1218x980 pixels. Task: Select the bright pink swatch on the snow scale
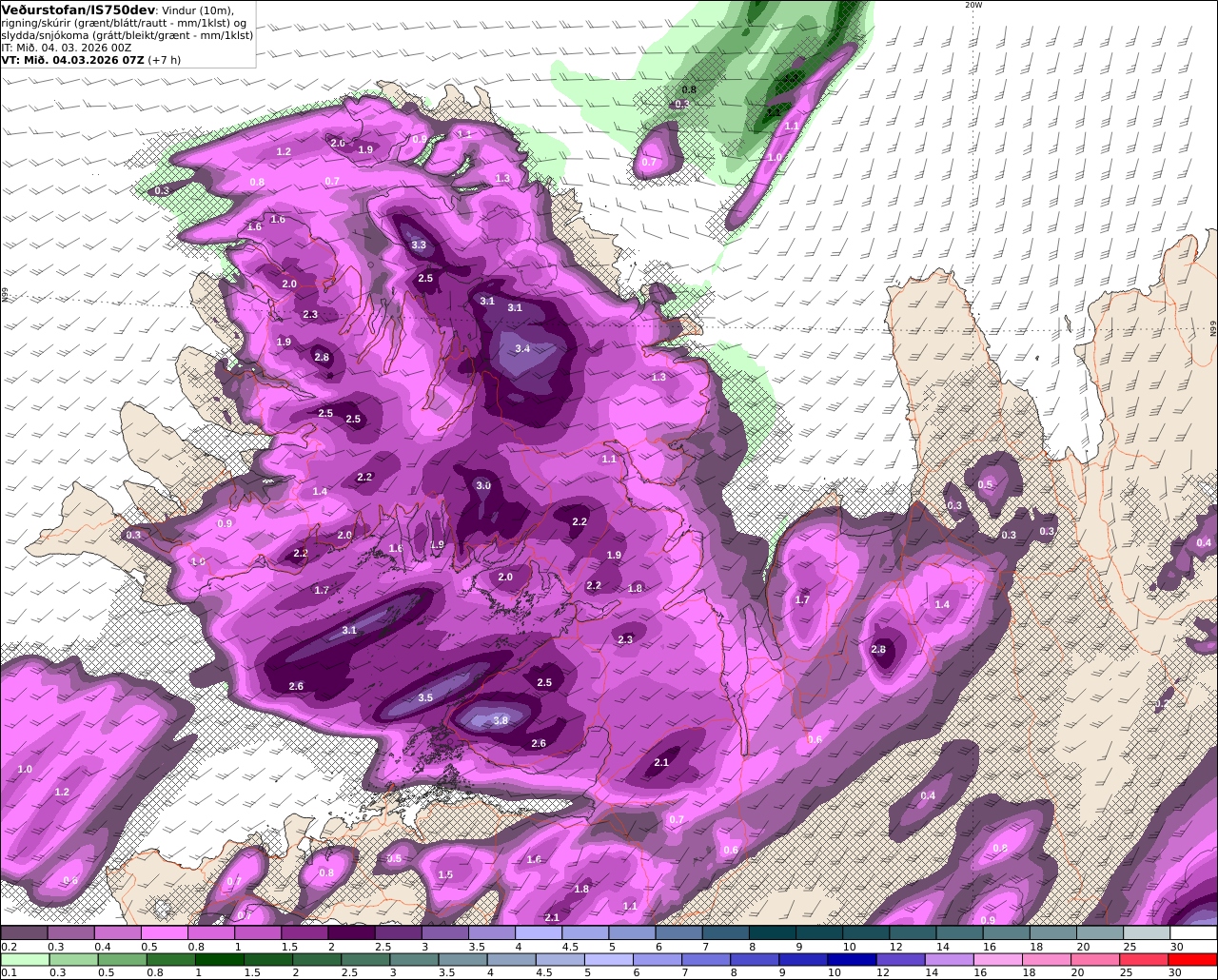[x=164, y=933]
